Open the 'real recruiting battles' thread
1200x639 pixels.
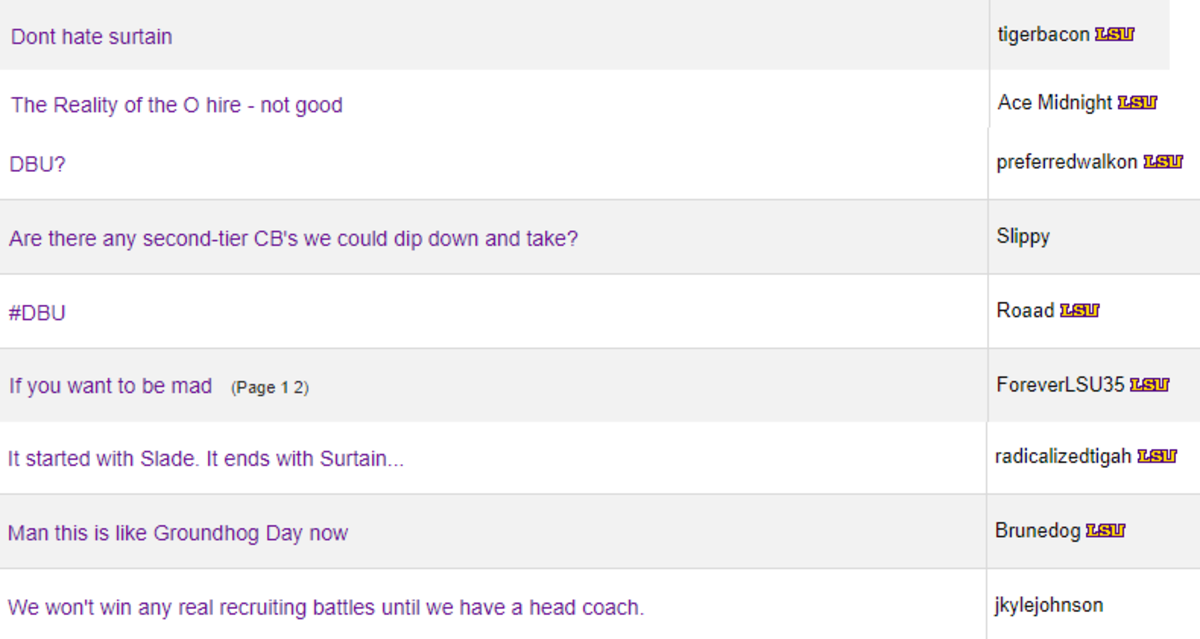click(326, 607)
